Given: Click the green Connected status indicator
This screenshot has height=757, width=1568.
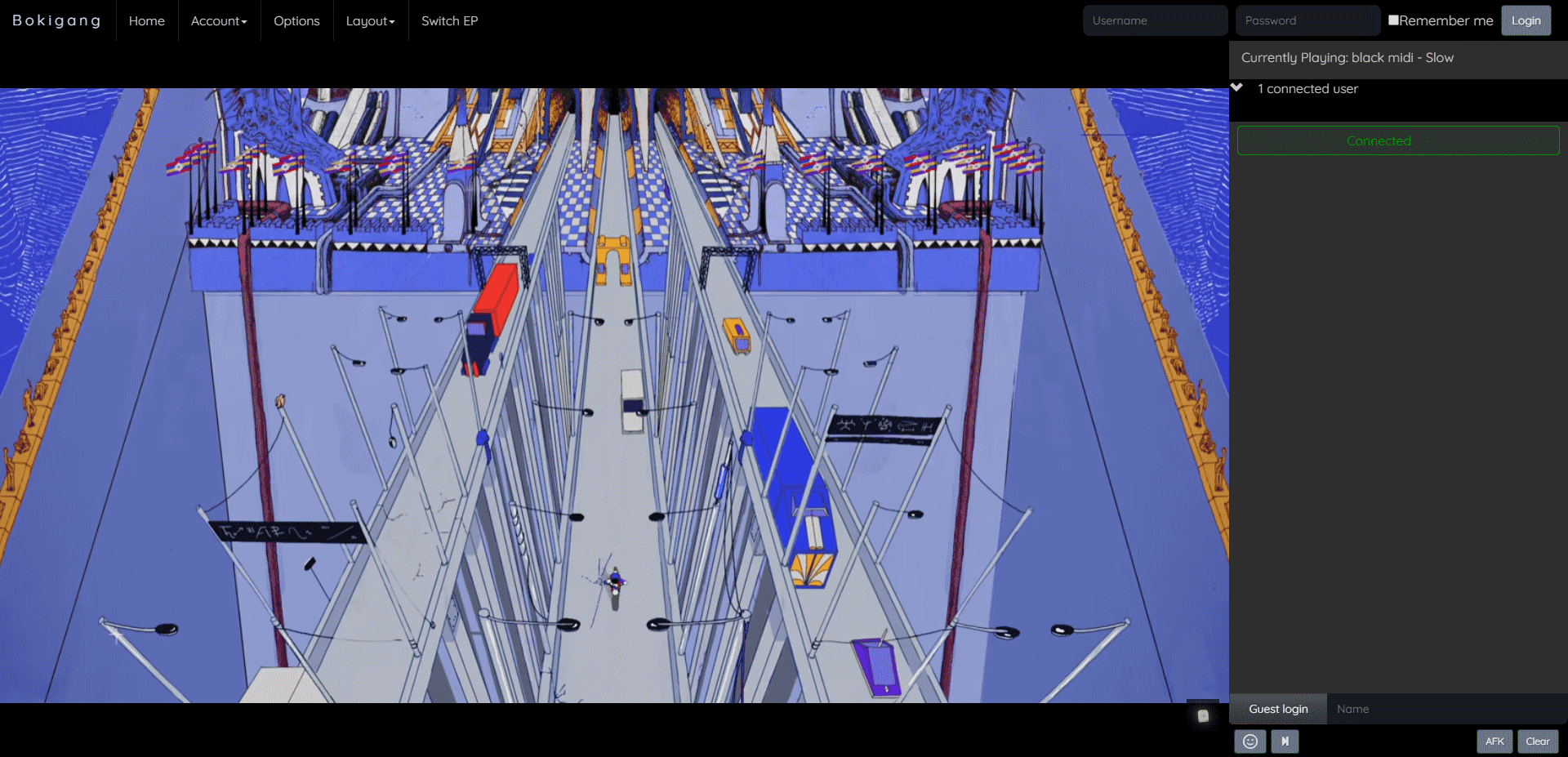Looking at the screenshot, I should point(1397,140).
